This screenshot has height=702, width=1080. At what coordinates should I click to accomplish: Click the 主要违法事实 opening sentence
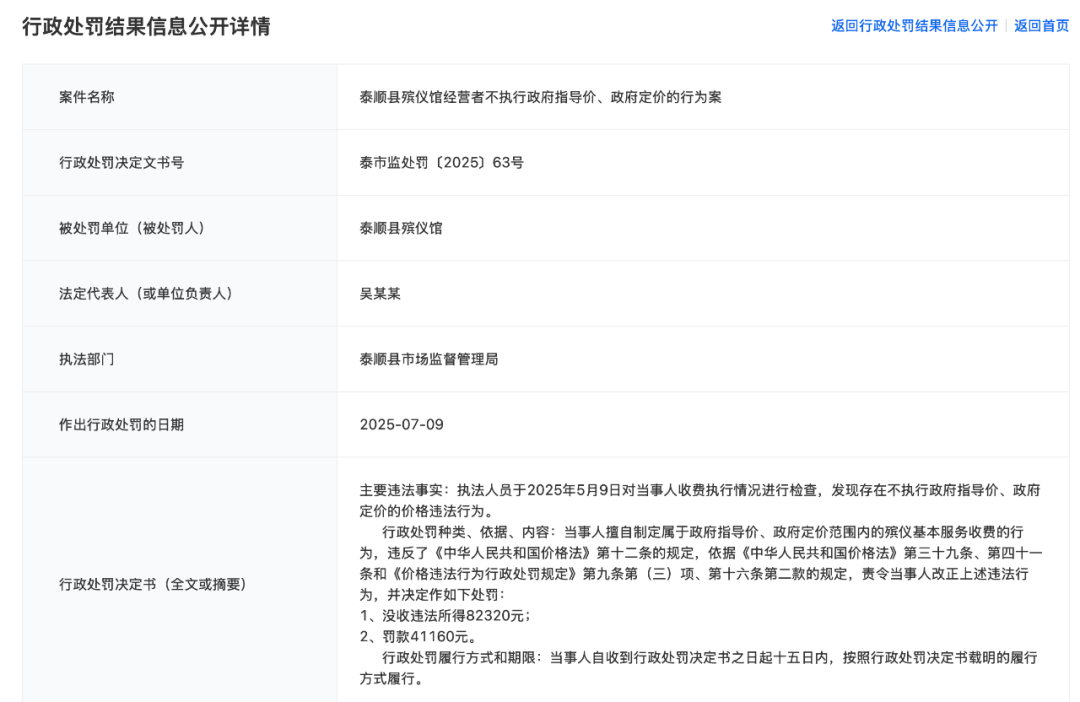click(x=700, y=491)
